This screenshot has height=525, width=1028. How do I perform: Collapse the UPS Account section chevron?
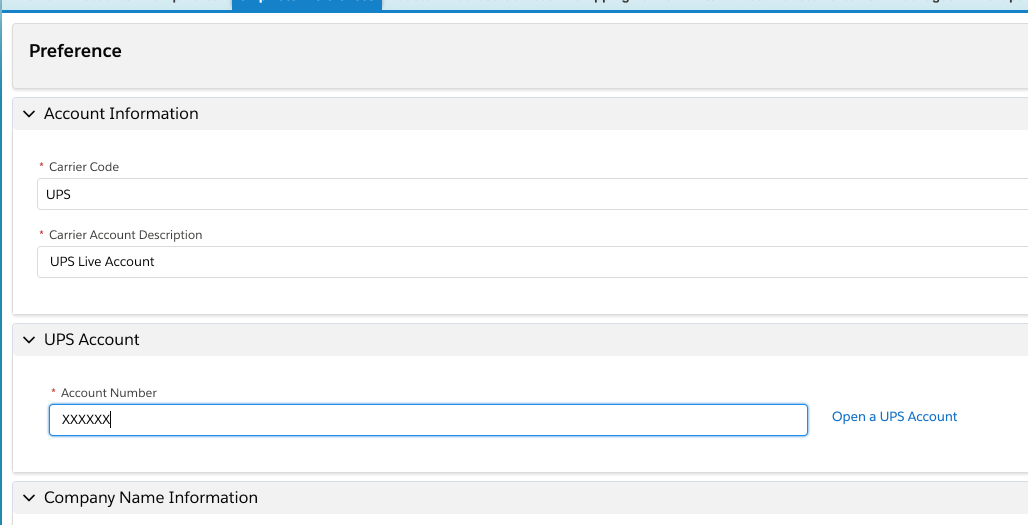(x=29, y=340)
